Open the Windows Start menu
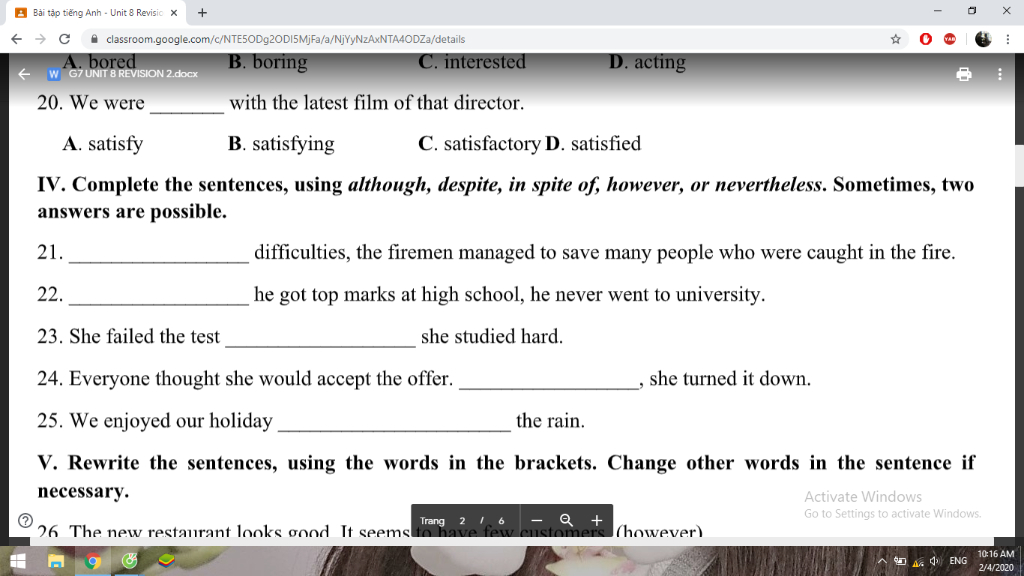1024x576 pixels. point(18,561)
